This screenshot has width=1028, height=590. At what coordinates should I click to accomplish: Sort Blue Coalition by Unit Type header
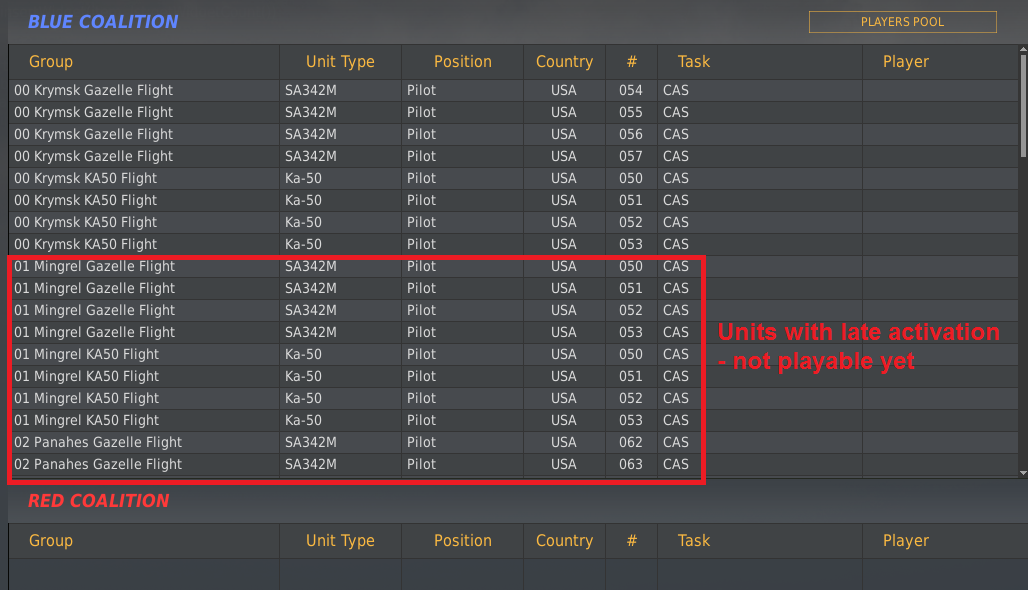[x=340, y=62]
